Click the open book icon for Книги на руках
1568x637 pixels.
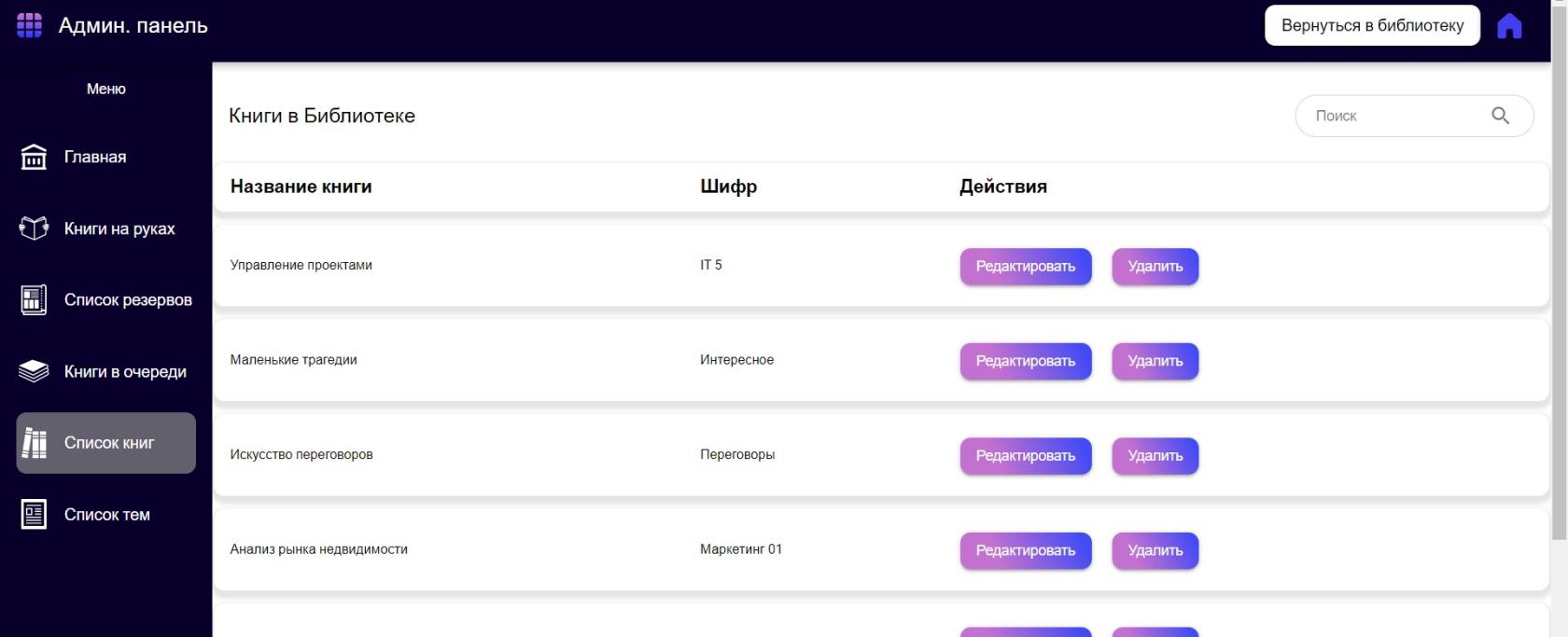[x=34, y=228]
